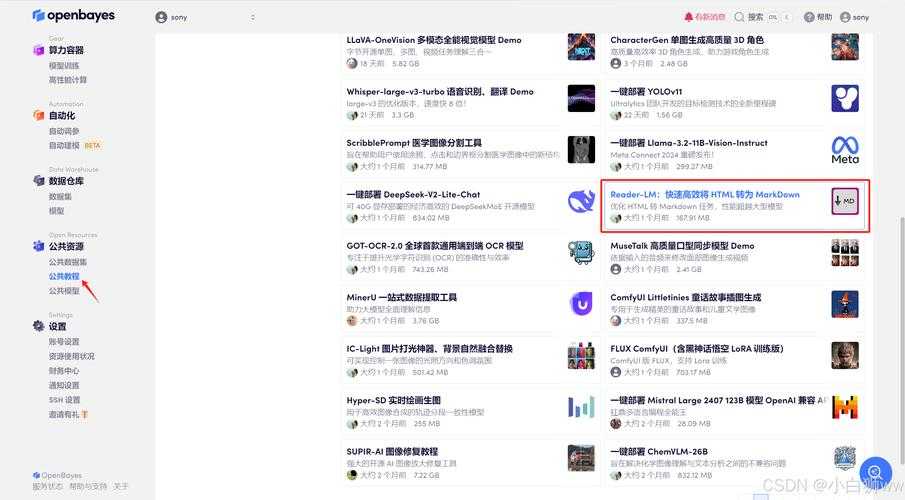Screen dimensions: 905x500
Task: Open MuseTalk 高质量口型同步模型 Demo
Action: tap(682, 246)
